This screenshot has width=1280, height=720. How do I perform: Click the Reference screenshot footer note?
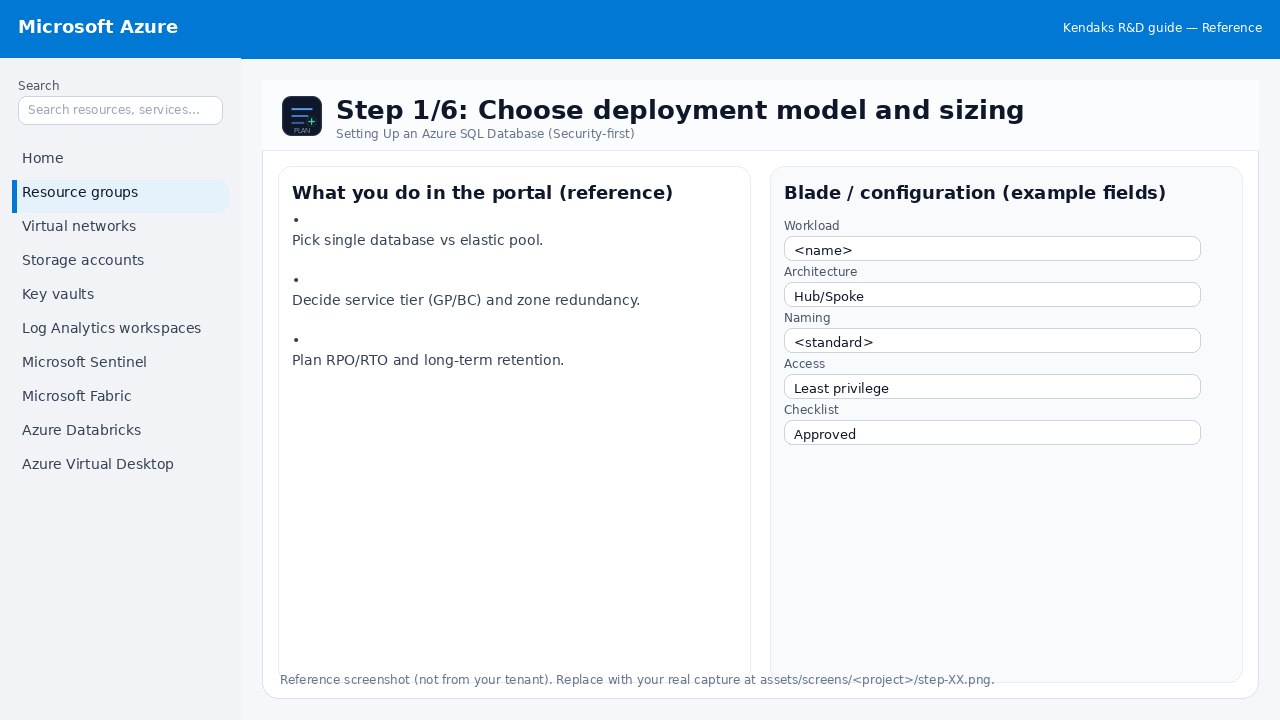[x=637, y=679]
